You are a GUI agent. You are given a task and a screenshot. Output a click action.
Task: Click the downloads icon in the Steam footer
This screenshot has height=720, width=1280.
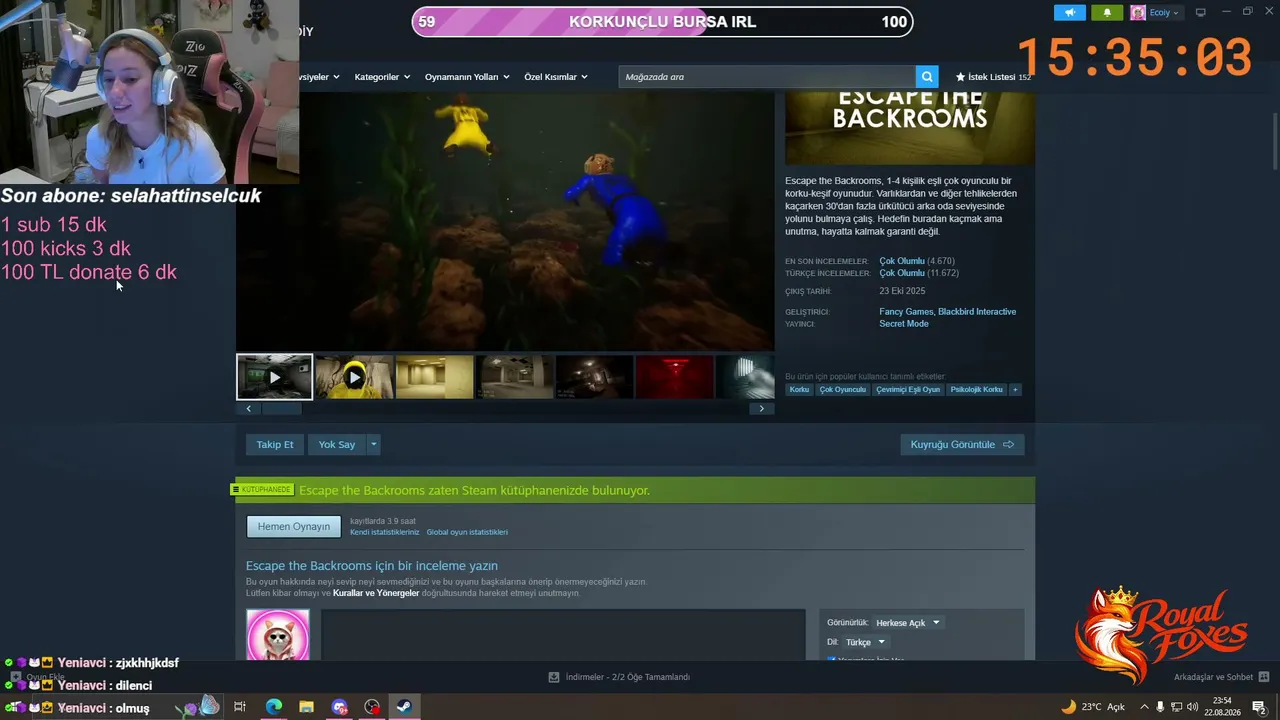click(554, 677)
